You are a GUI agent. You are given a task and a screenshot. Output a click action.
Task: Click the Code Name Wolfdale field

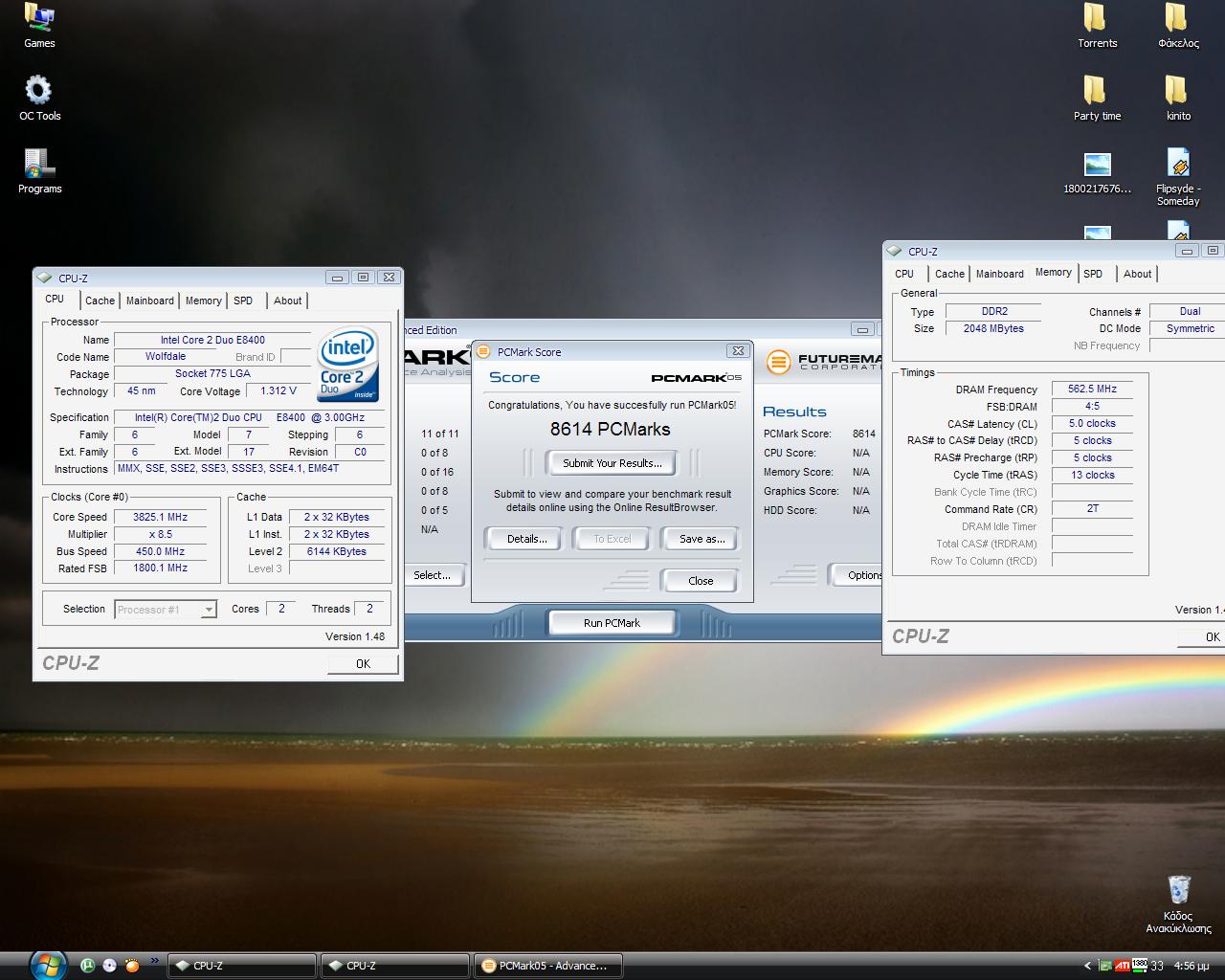(166, 356)
